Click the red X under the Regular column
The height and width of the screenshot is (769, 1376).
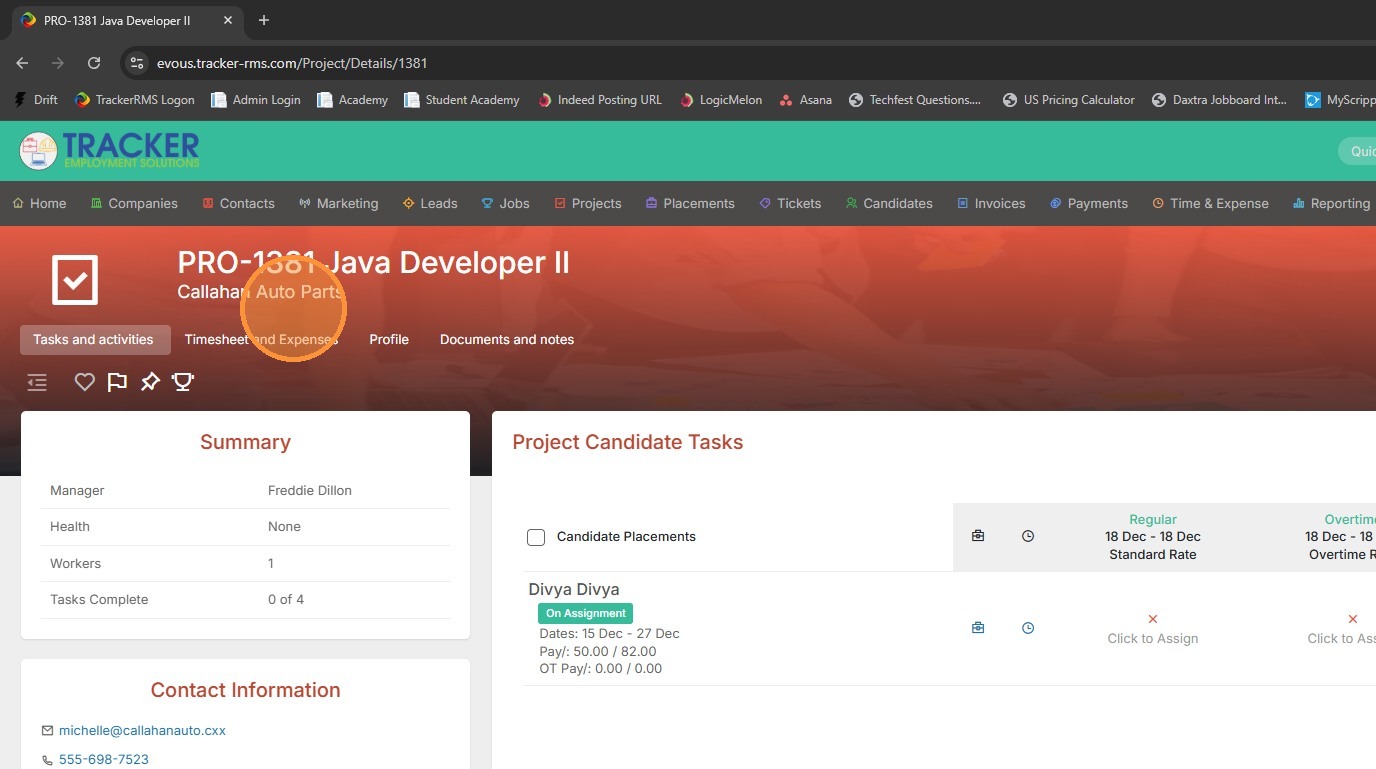click(x=1153, y=619)
